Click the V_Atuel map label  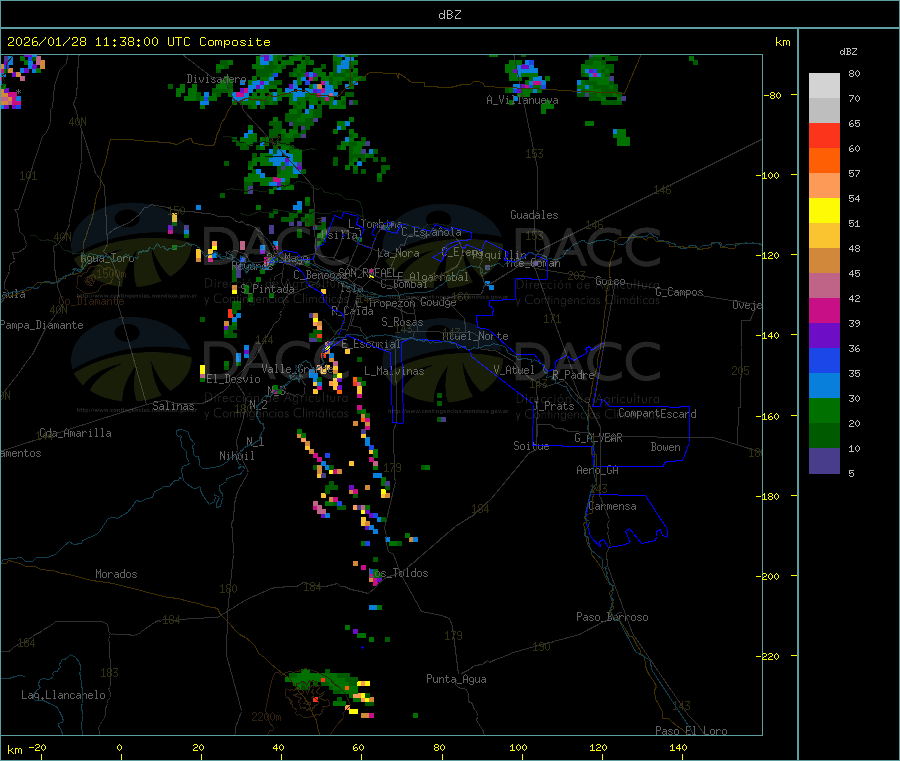click(514, 370)
